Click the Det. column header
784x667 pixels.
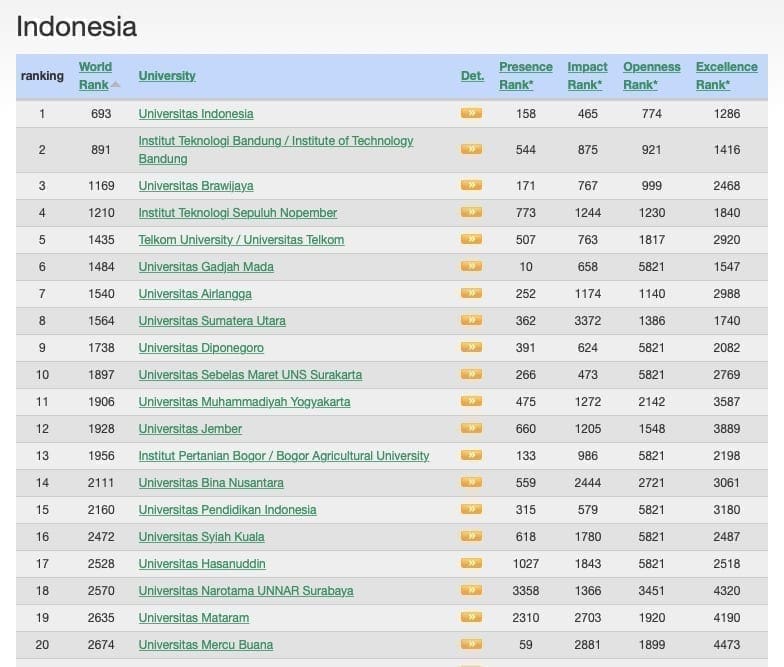click(472, 76)
